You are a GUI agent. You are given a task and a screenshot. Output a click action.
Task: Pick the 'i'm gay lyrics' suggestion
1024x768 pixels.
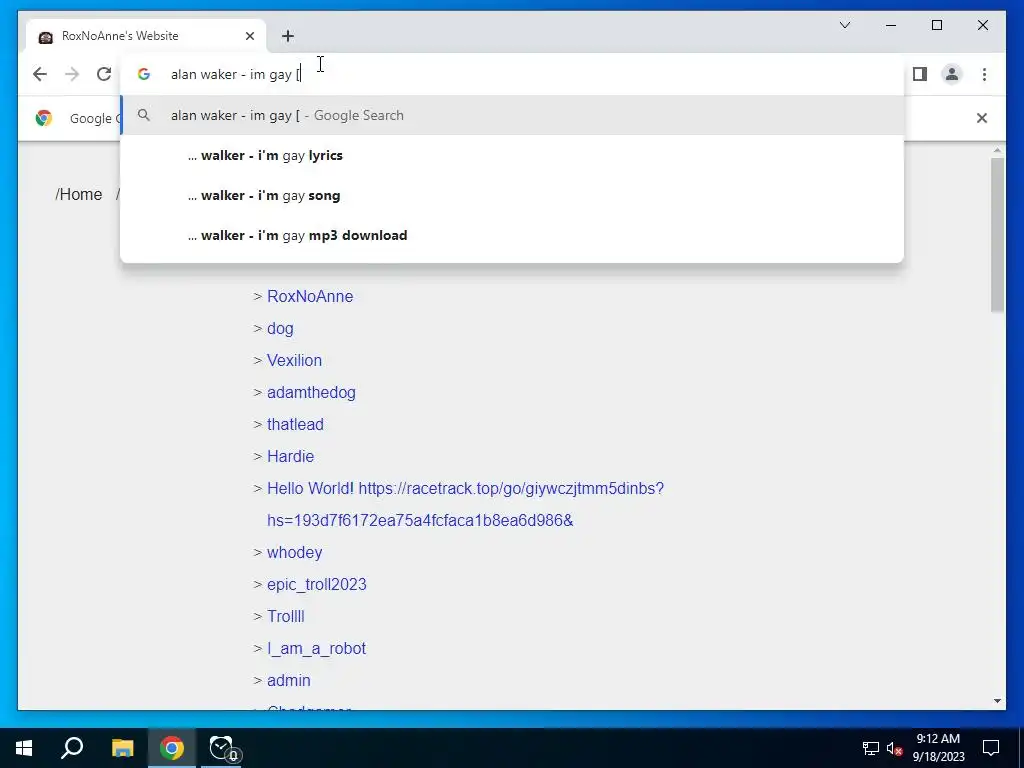[512, 155]
